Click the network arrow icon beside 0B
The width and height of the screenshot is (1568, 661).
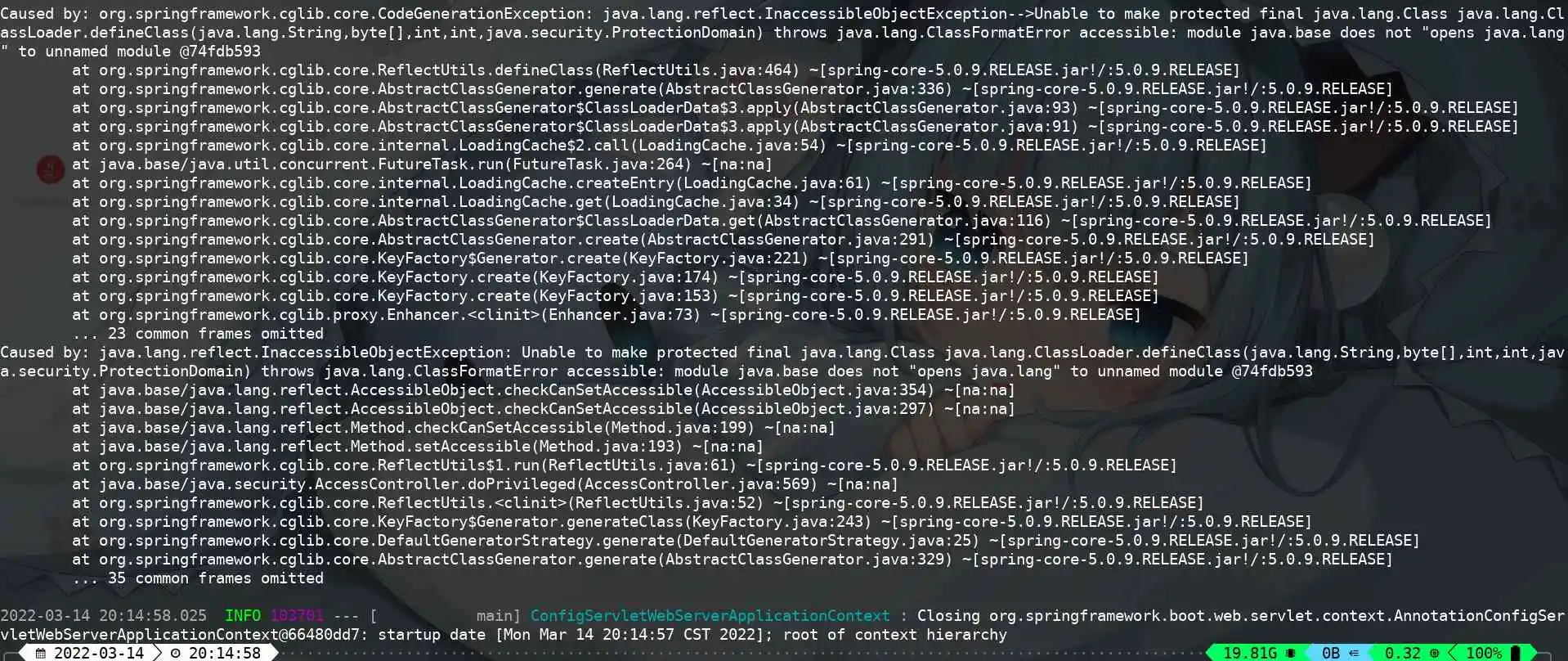coord(1353,653)
